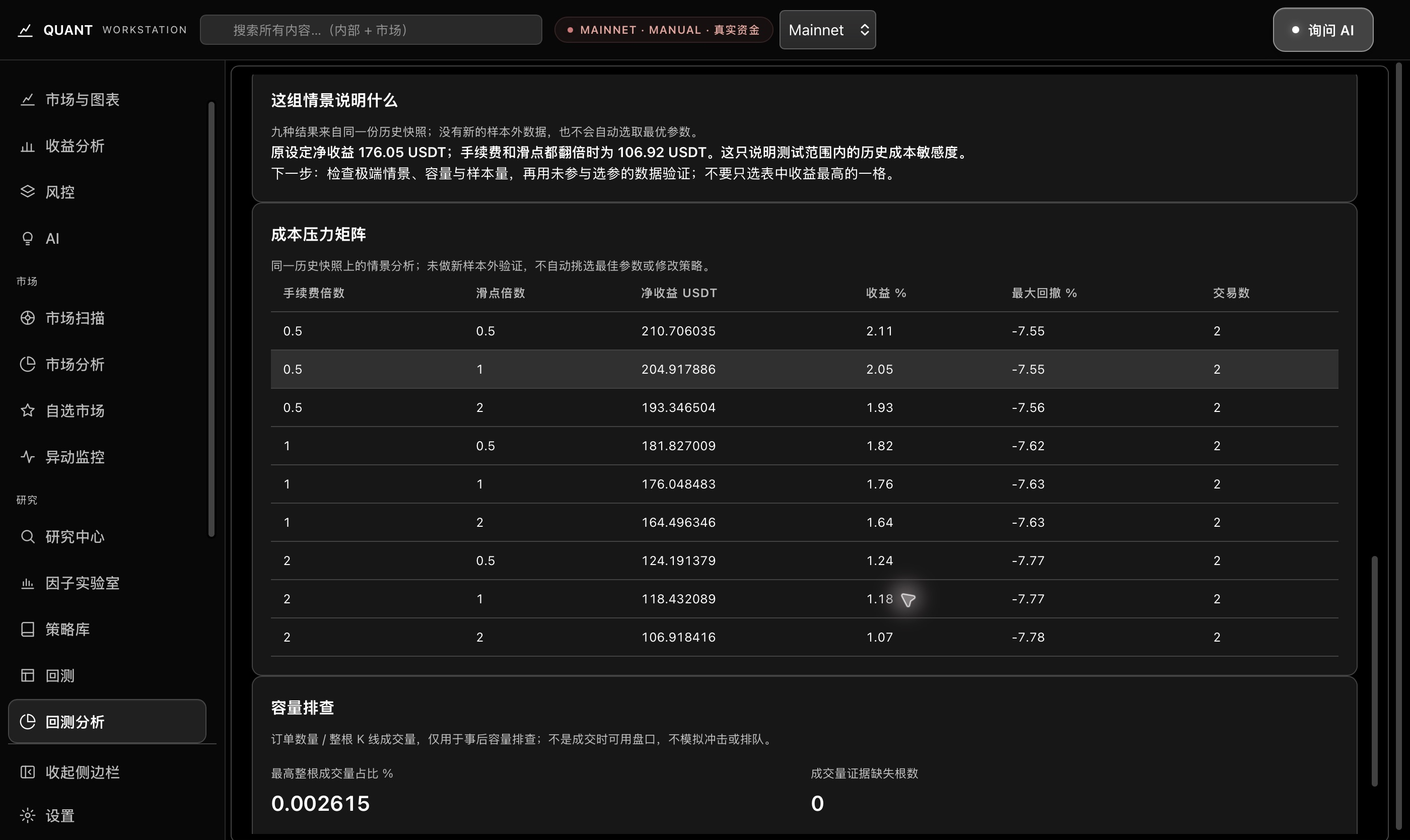Select the 收益分析 menu item label

(75, 146)
